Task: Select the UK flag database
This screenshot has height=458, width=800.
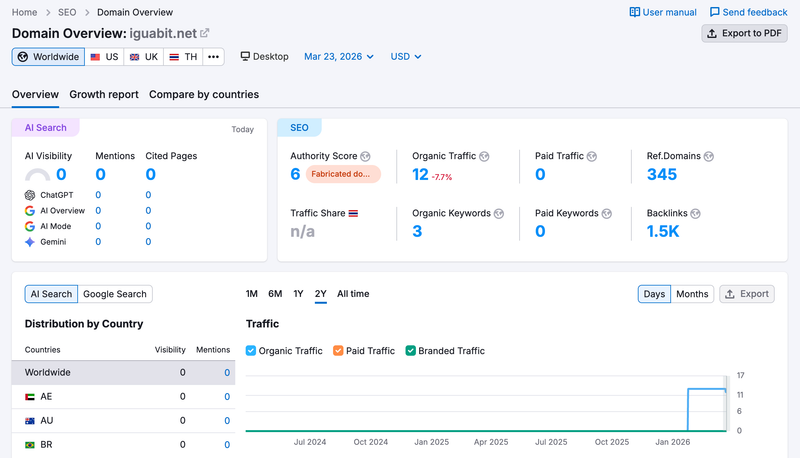Action: coord(143,57)
